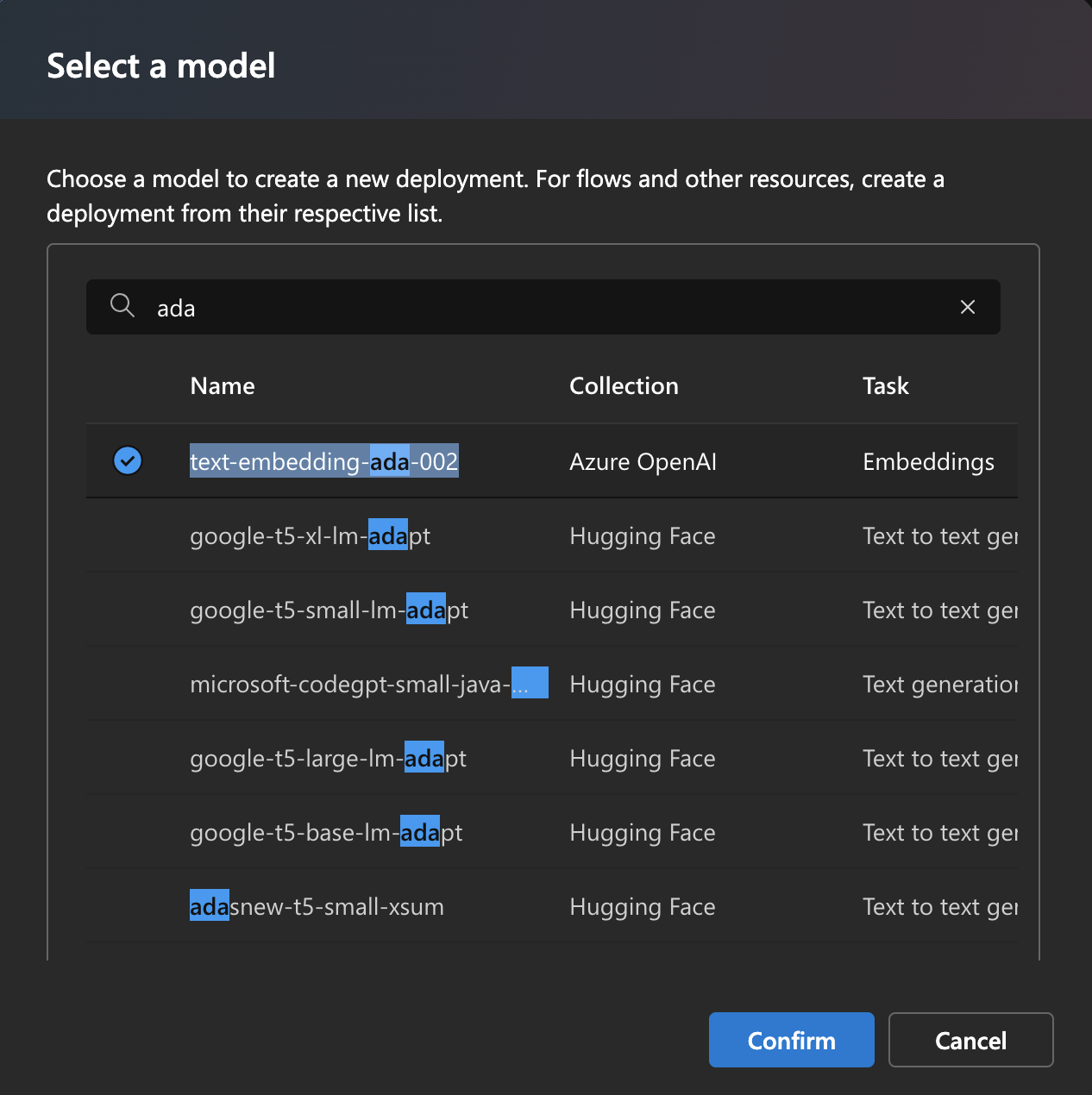The height and width of the screenshot is (1095, 1092).
Task: Uncheck the text-embedding-ada-002 selection checkmark
Action: (128, 461)
